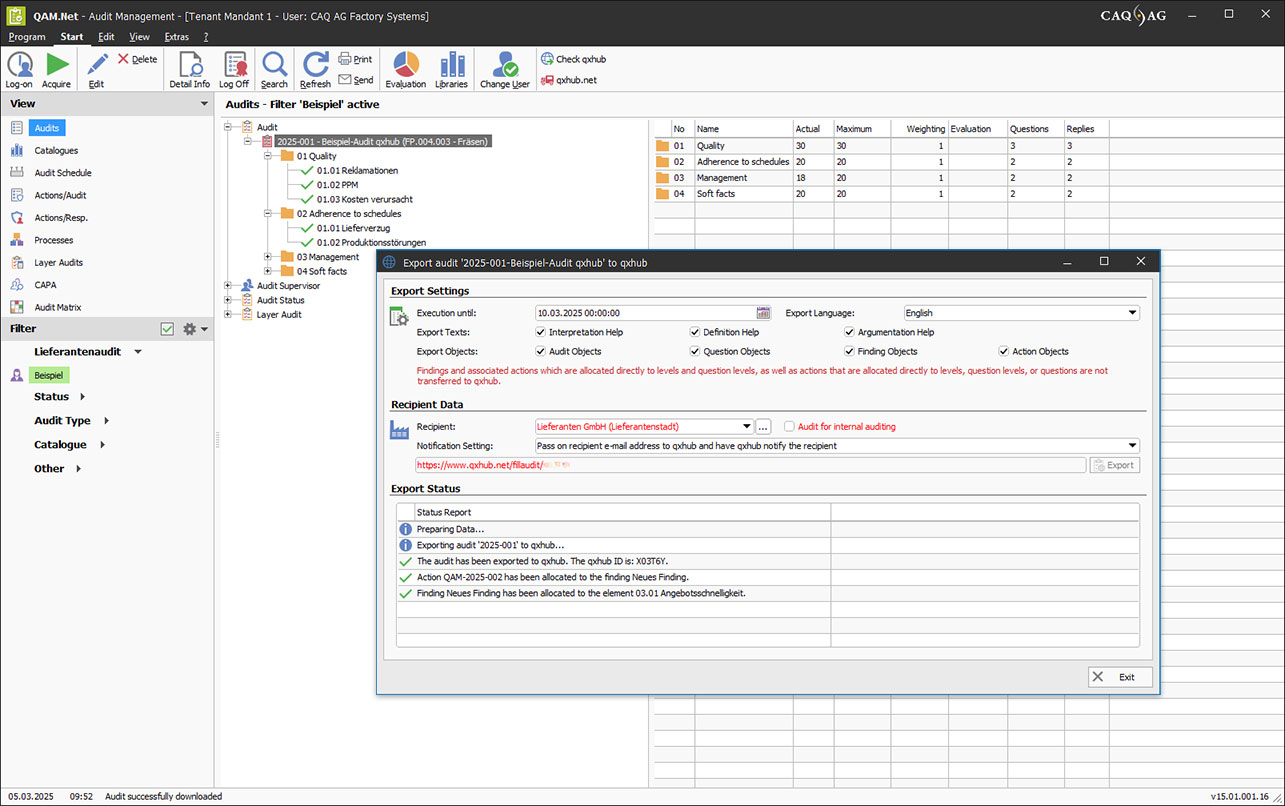Uncheck the Interpretation Help checkbox

pos(541,332)
